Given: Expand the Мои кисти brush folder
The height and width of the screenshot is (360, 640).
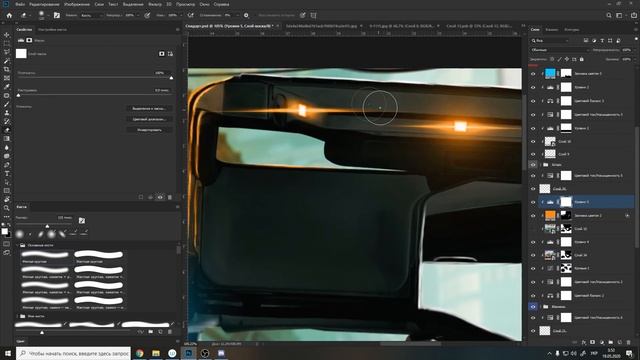Looking at the screenshot, I should (x=18, y=316).
